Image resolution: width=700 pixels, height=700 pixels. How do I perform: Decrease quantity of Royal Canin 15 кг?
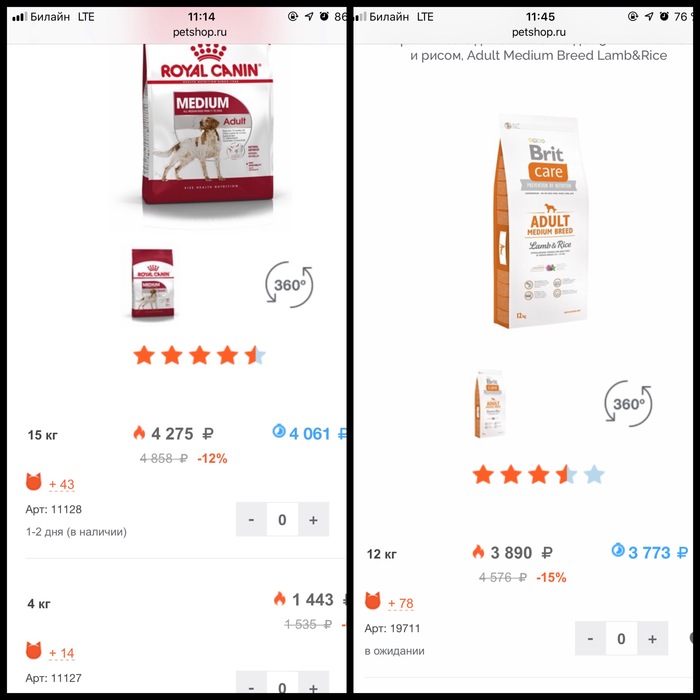(x=251, y=519)
